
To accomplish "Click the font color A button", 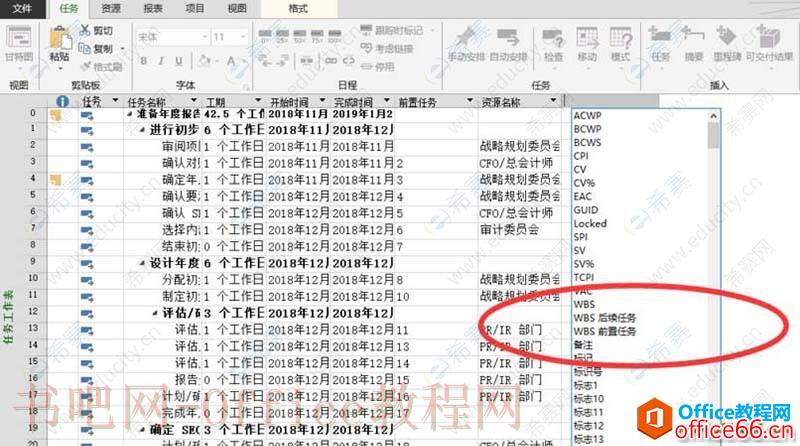I will [x=231, y=62].
